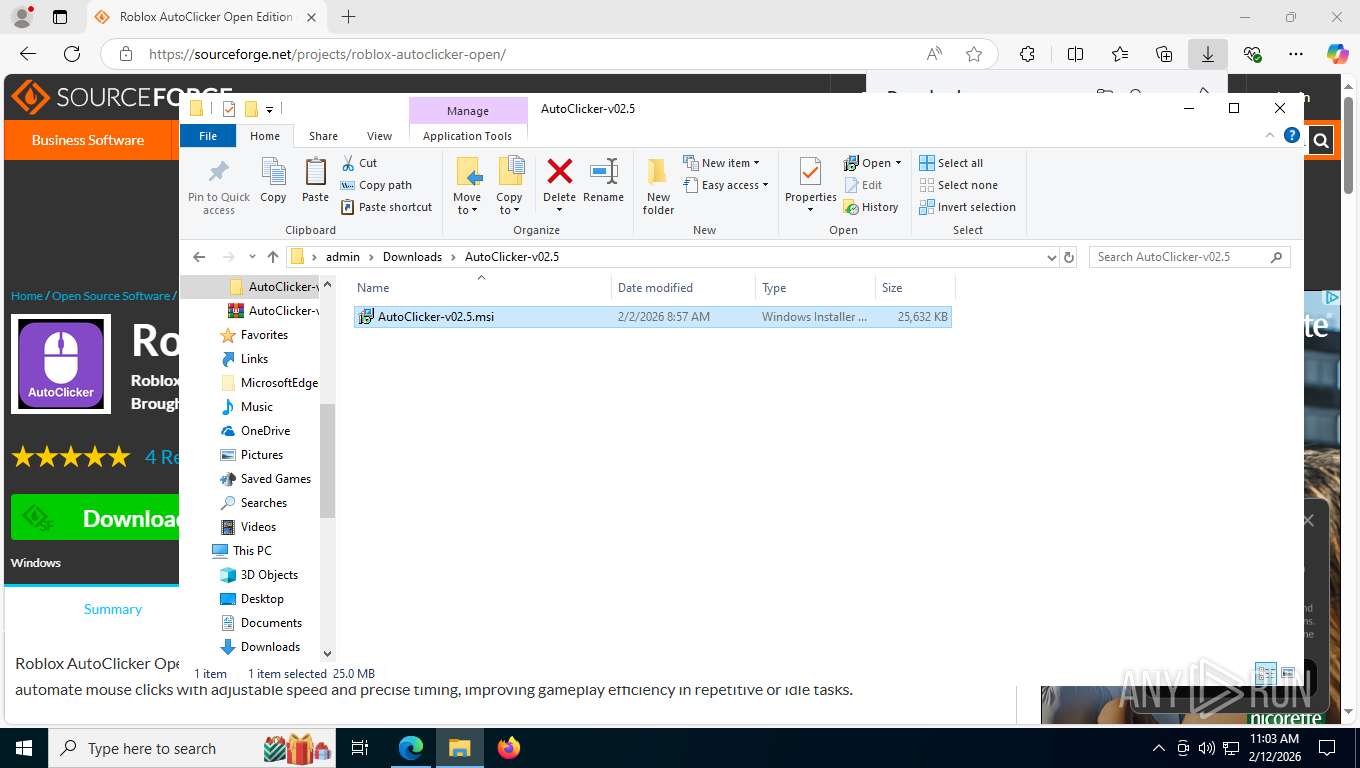The image size is (1360, 768).
Task: Open Favorites in the navigation pane
Action: tap(264, 335)
